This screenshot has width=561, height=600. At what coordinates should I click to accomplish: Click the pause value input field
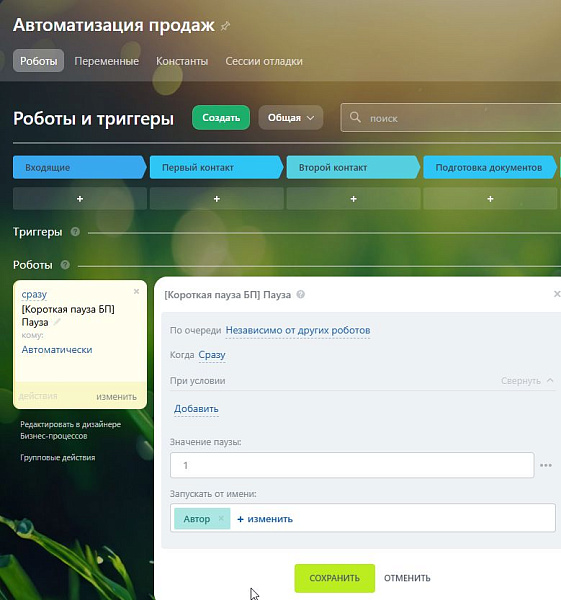pyautogui.click(x=352, y=465)
